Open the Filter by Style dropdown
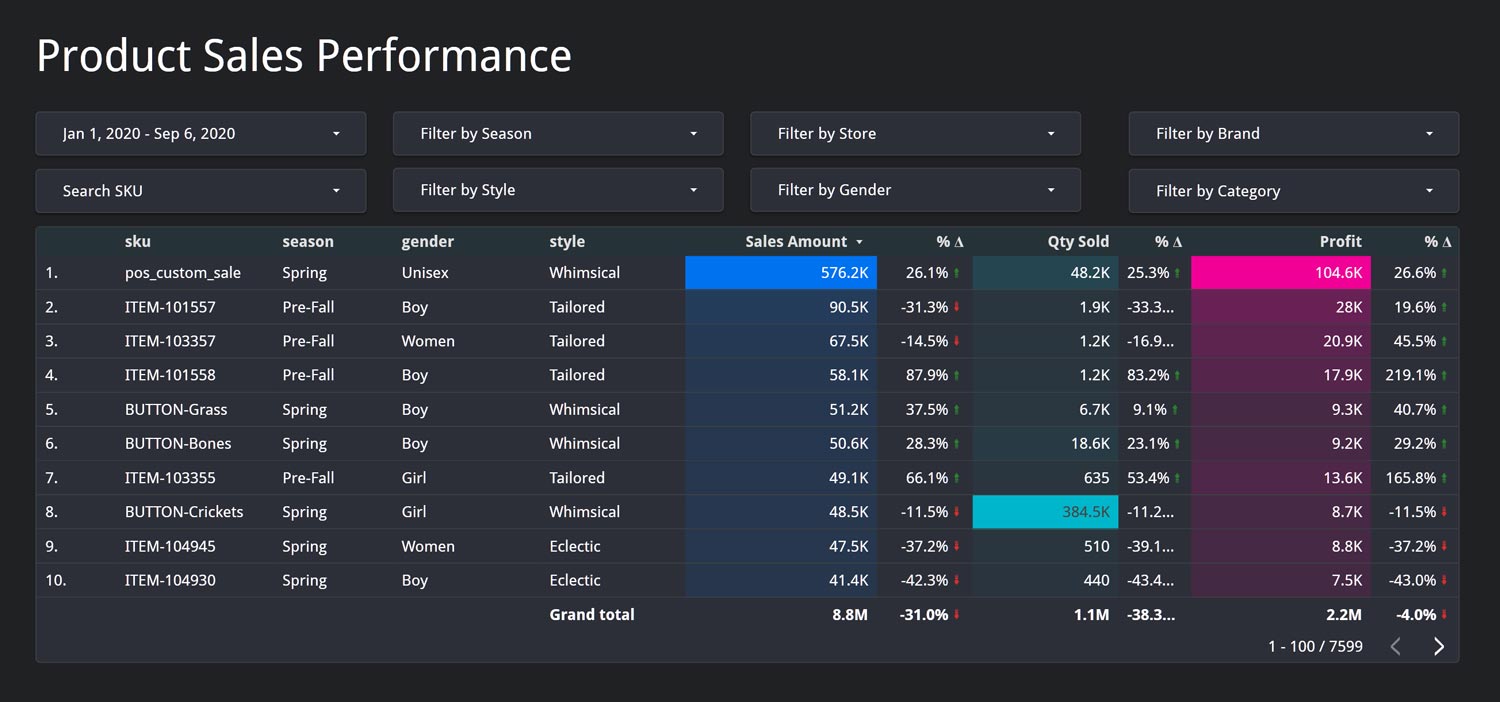Screen dimensions: 1500x702 click(x=558, y=190)
